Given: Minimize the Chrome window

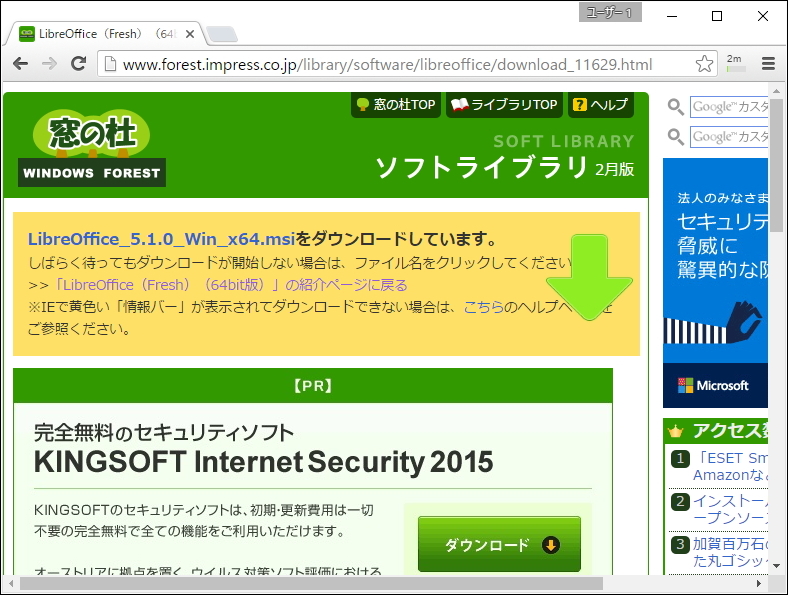Looking at the screenshot, I should click(672, 16).
